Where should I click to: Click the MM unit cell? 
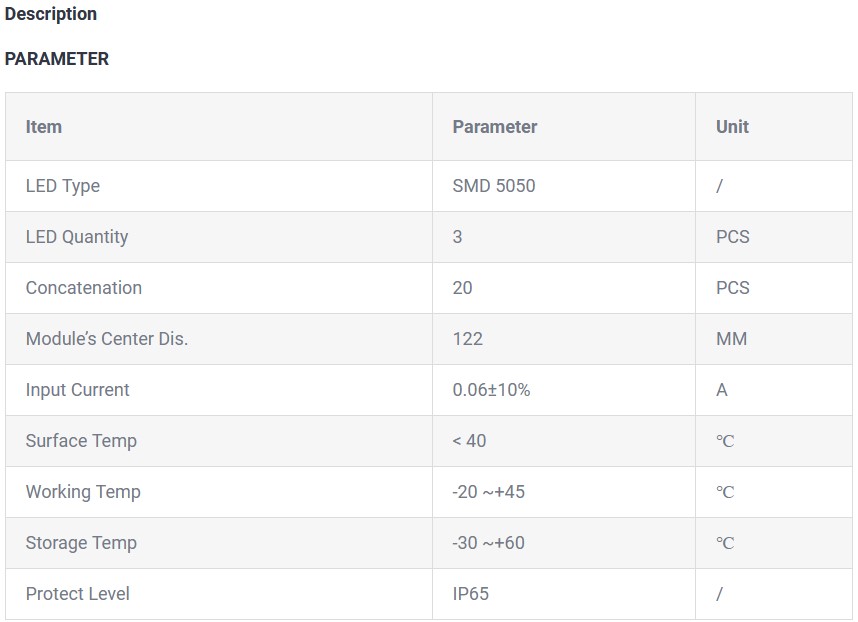point(732,339)
